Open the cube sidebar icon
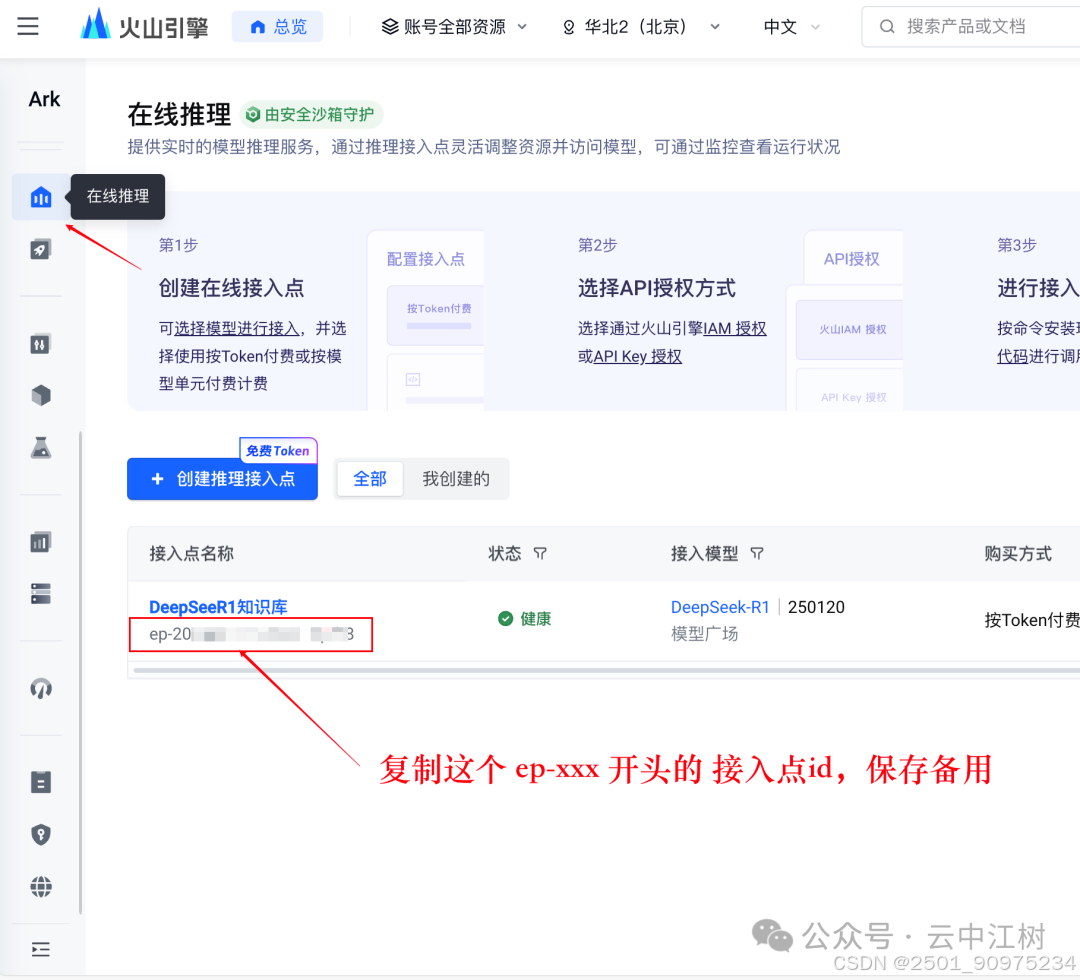Screen dimensions: 1080x980 coord(41,395)
